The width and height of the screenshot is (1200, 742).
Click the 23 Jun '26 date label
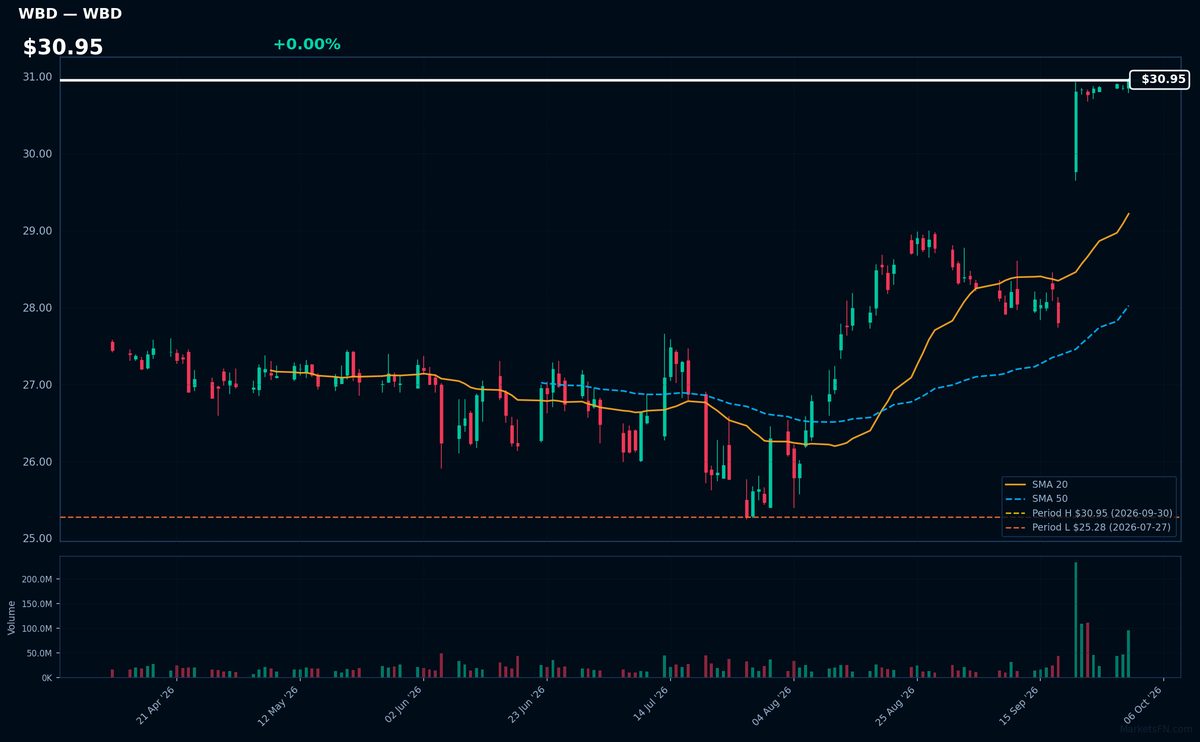pos(528,704)
